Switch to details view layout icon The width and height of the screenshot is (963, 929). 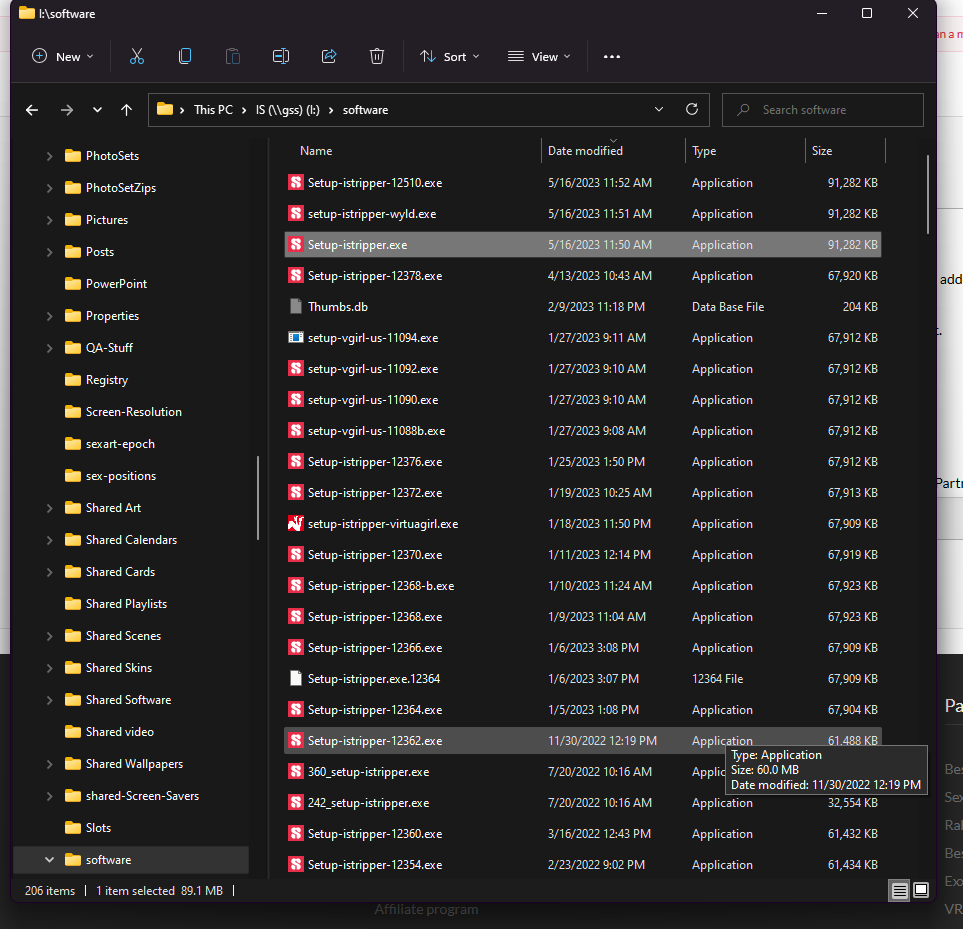[900, 890]
